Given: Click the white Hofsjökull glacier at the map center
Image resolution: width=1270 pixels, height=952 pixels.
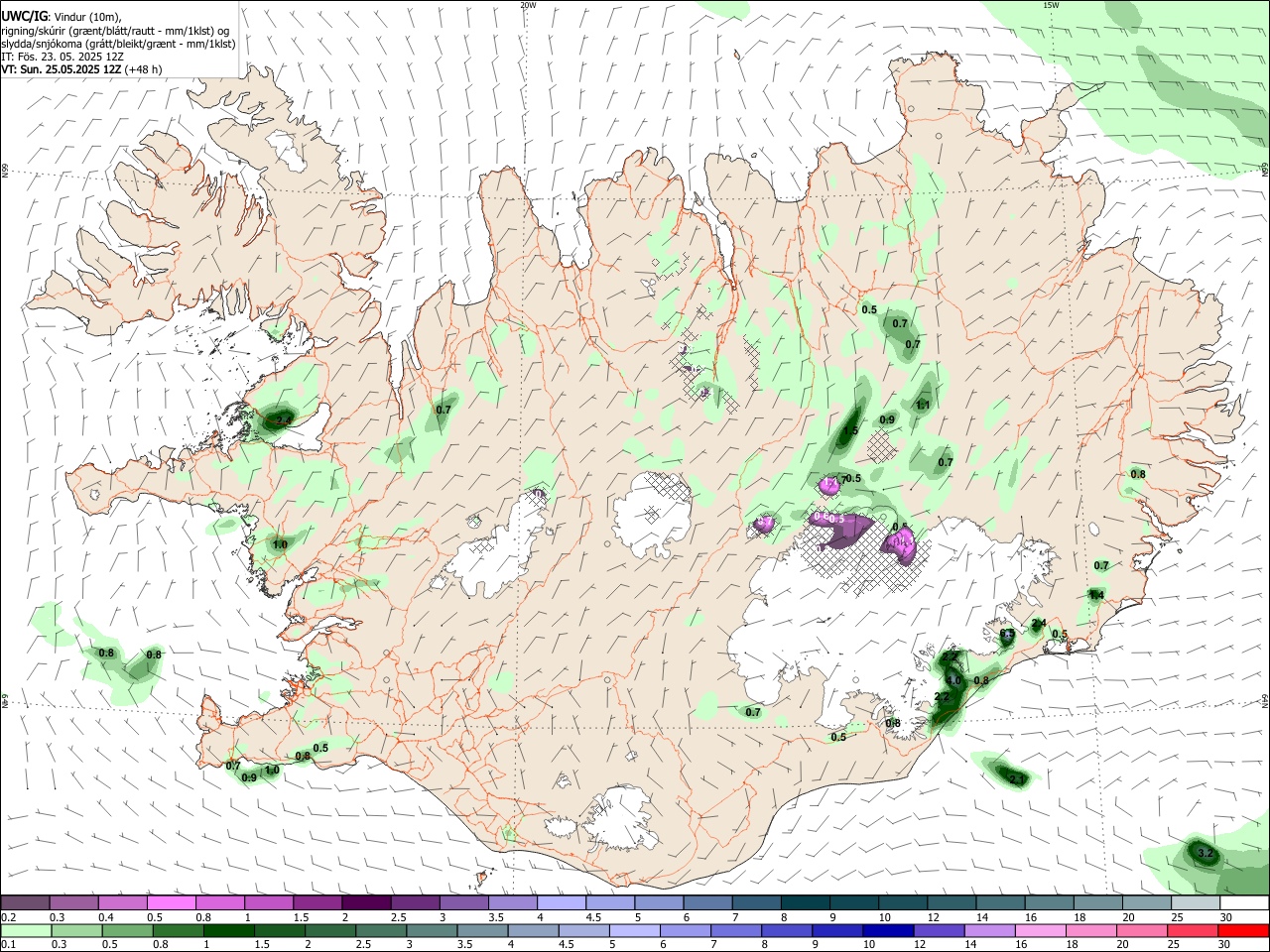Looking at the screenshot, I should 652,514.
